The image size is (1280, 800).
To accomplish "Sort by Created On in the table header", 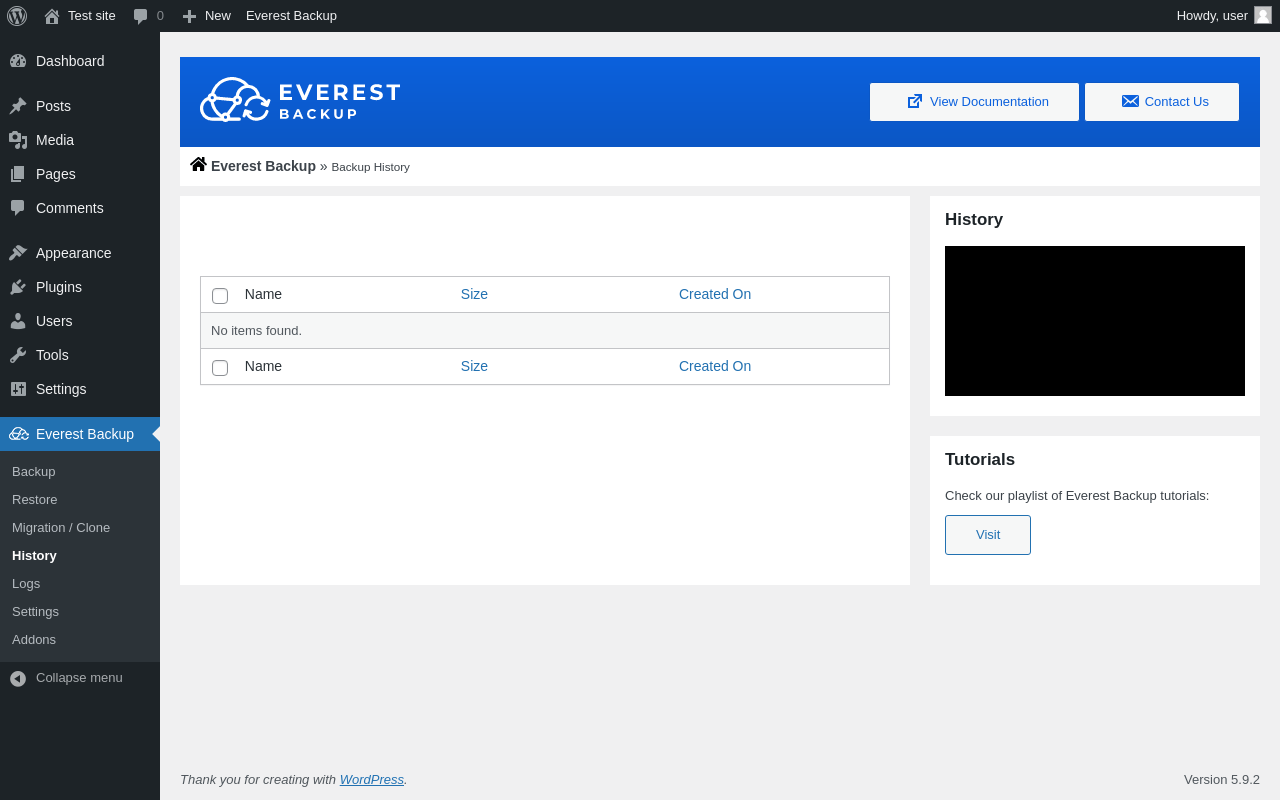I will [x=715, y=294].
